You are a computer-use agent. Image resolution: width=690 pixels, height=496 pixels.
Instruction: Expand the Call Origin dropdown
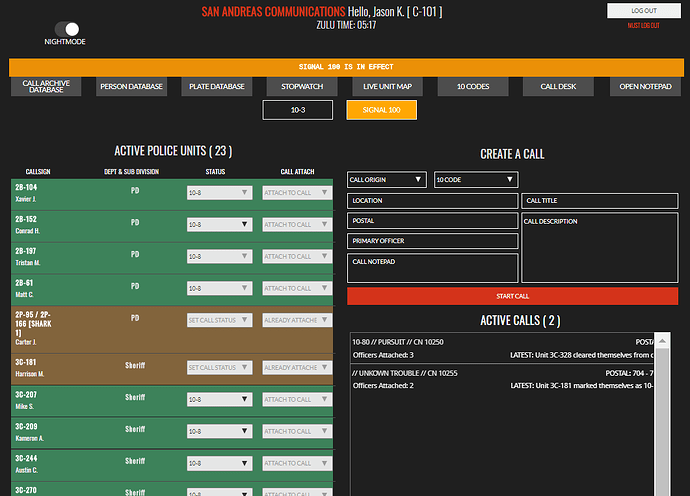[386, 180]
